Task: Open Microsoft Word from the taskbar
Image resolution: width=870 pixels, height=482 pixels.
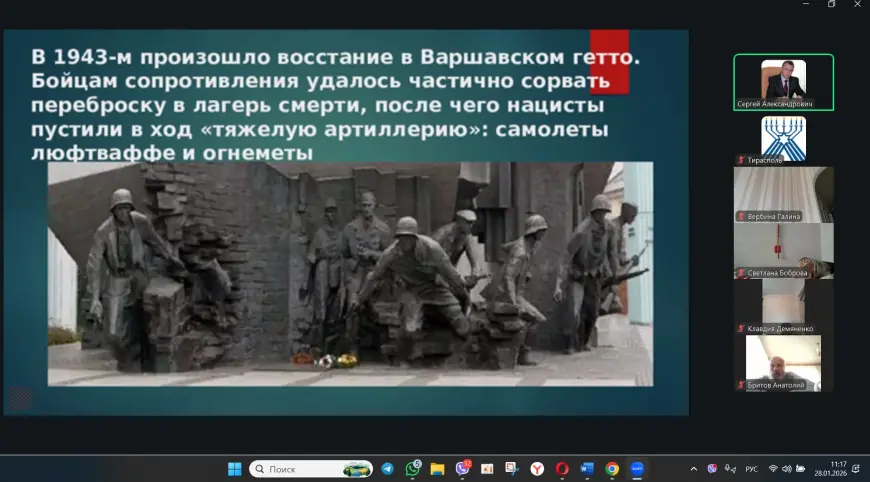Action: (587, 469)
